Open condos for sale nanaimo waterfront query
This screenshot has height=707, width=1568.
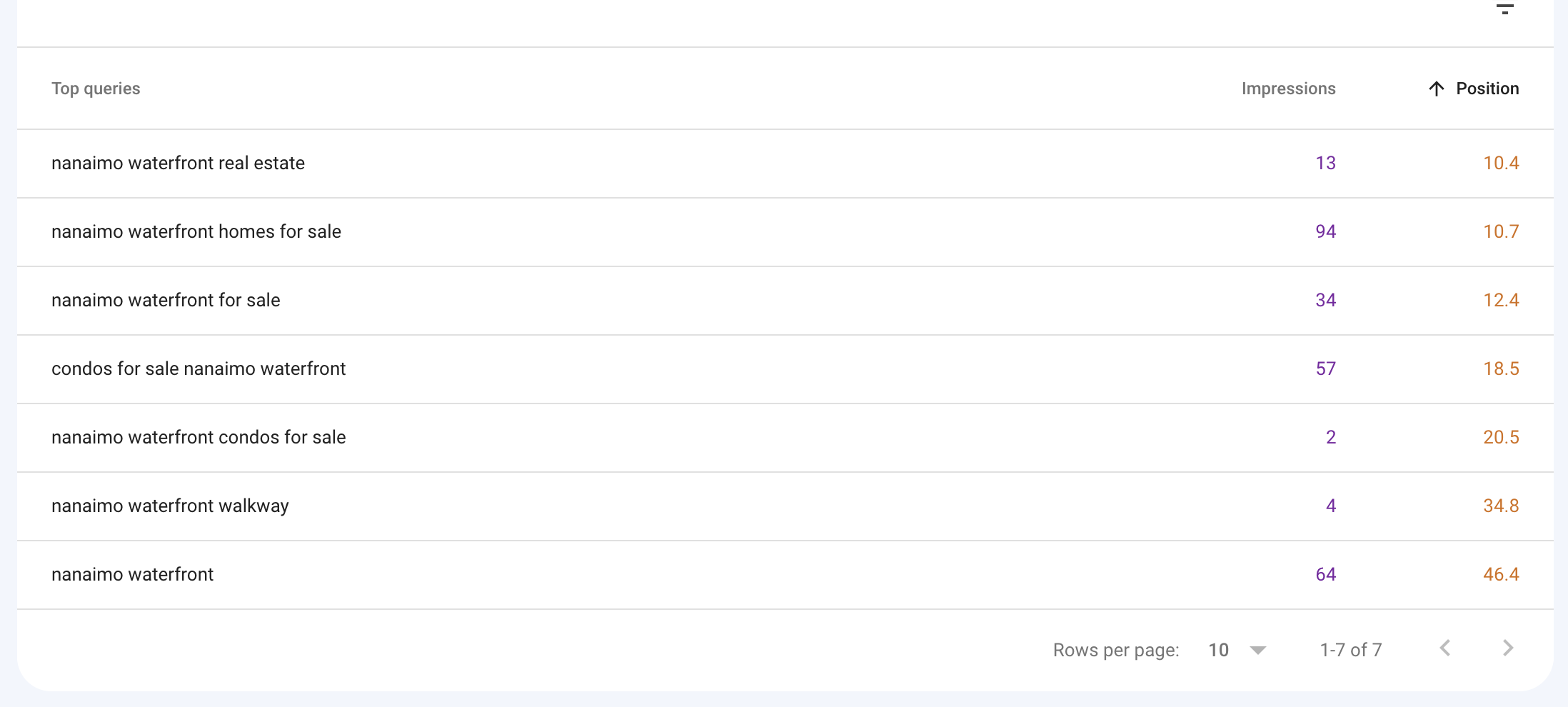(198, 369)
